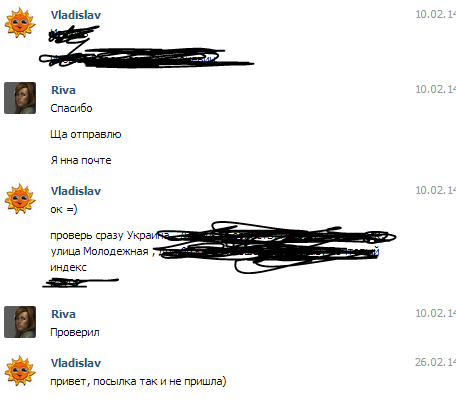This screenshot has height=404, width=456.
Task: Open the Riva name link above "Спасибо"
Action: (63, 90)
